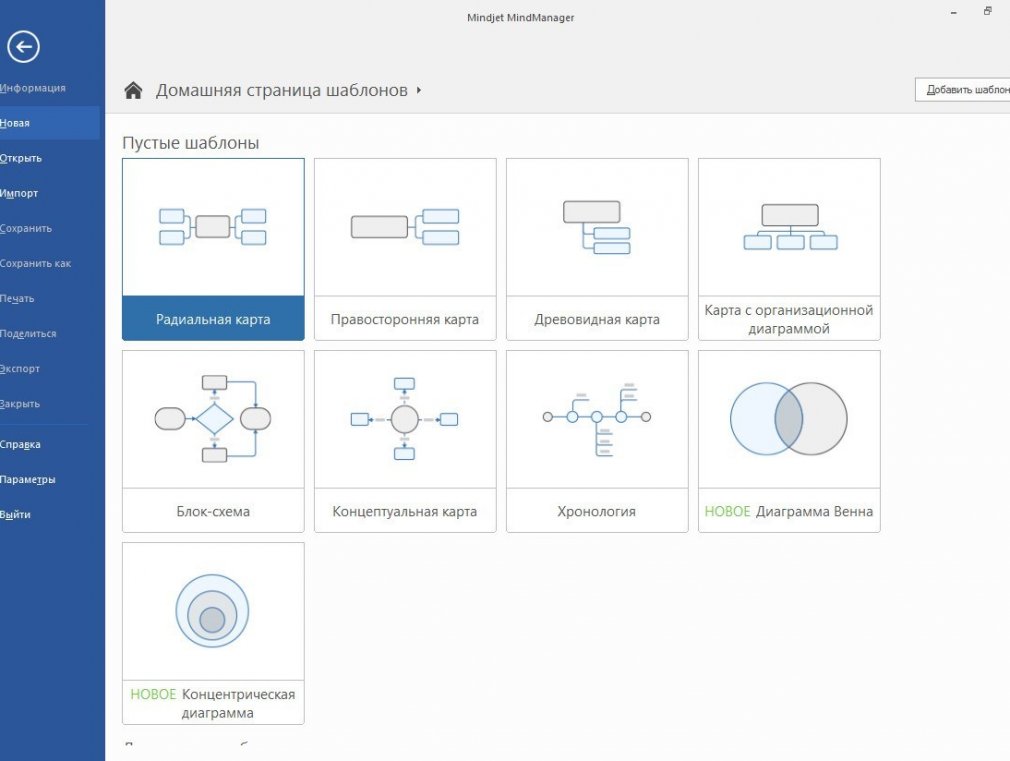Viewport: 1010px width, 761px height.
Task: Select the Хронология timeline icon
Action: pos(597,419)
